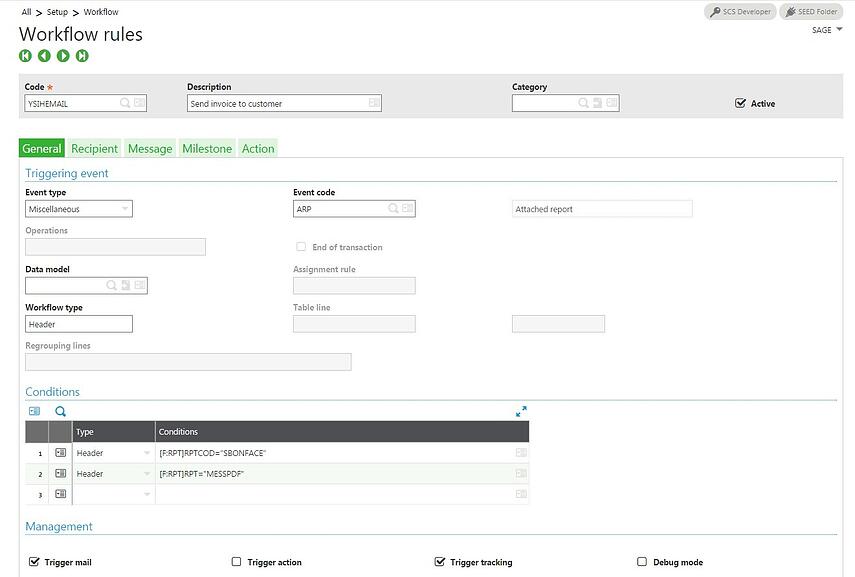The height and width of the screenshot is (577, 855).
Task: Enable the Debug mode checkbox
Action: (x=642, y=562)
